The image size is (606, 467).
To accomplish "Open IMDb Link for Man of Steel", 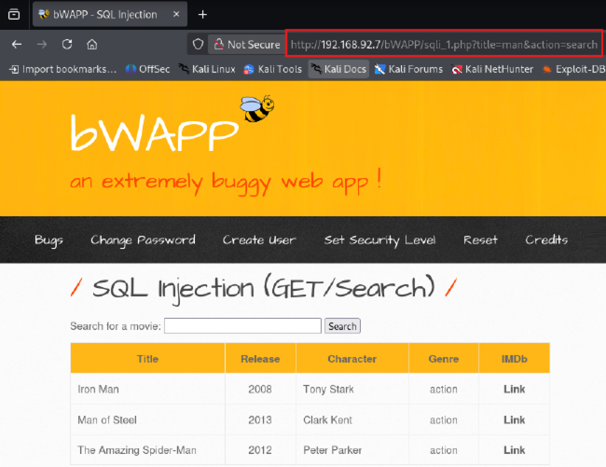I will 514,420.
